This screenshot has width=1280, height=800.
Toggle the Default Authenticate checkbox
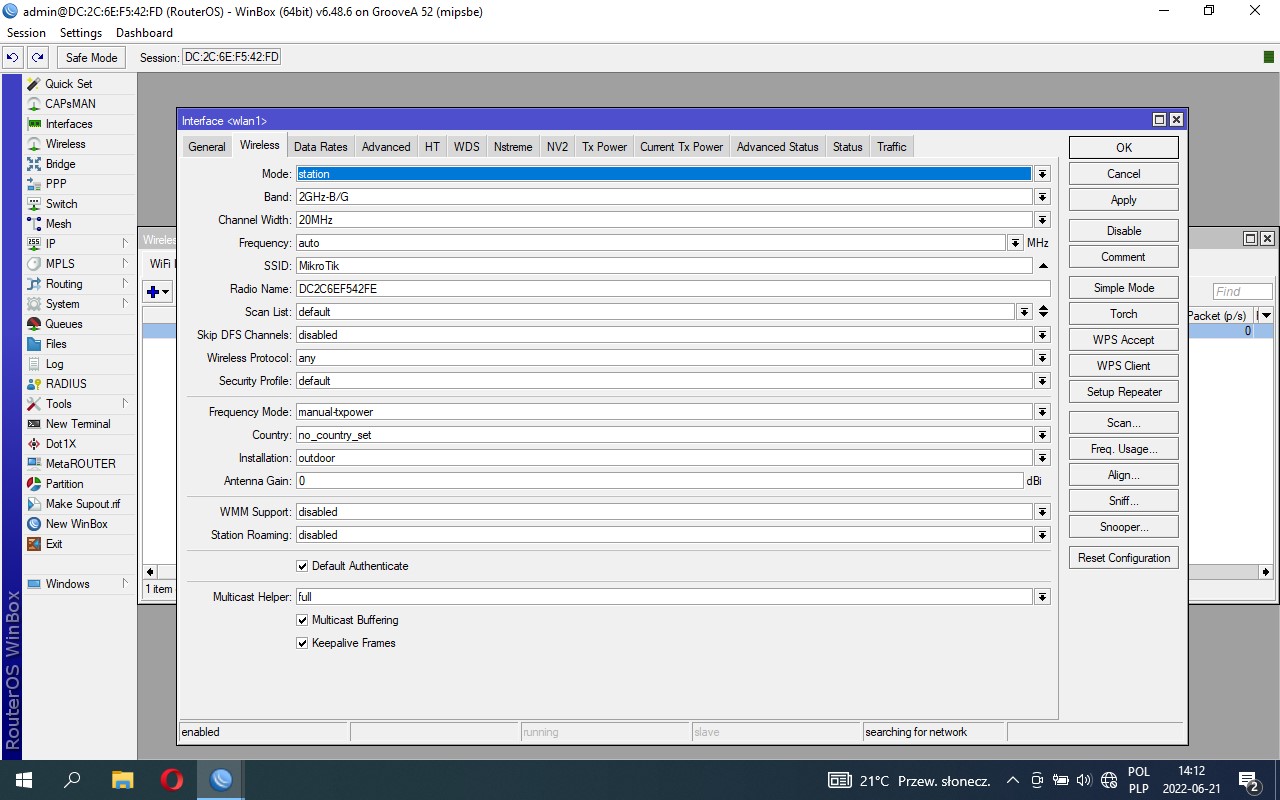302,566
